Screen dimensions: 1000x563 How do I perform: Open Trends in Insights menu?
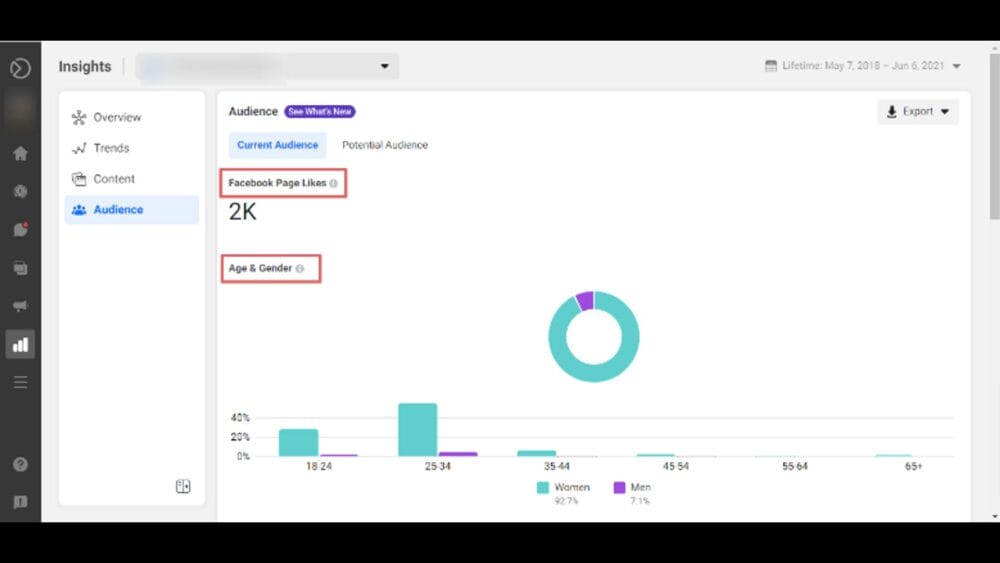pyautogui.click(x=111, y=148)
